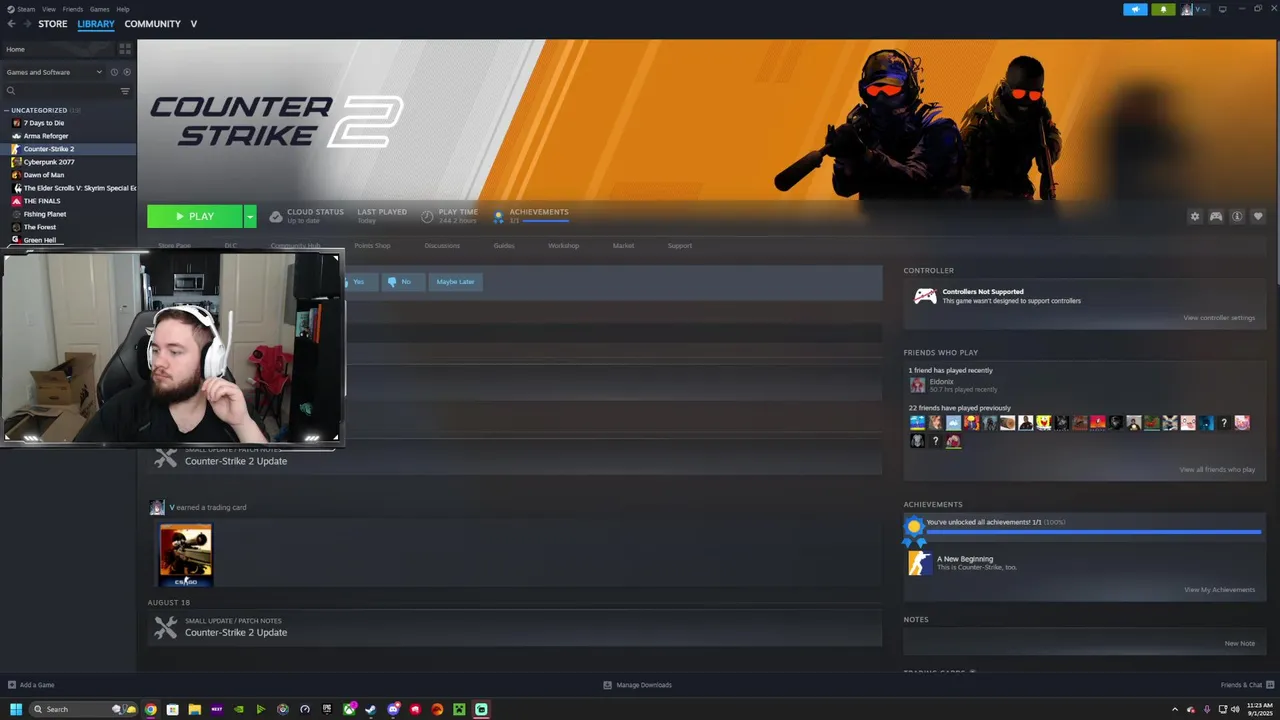Open Eldonix friend avatar
This screenshot has width=1280, height=720.
917,385
